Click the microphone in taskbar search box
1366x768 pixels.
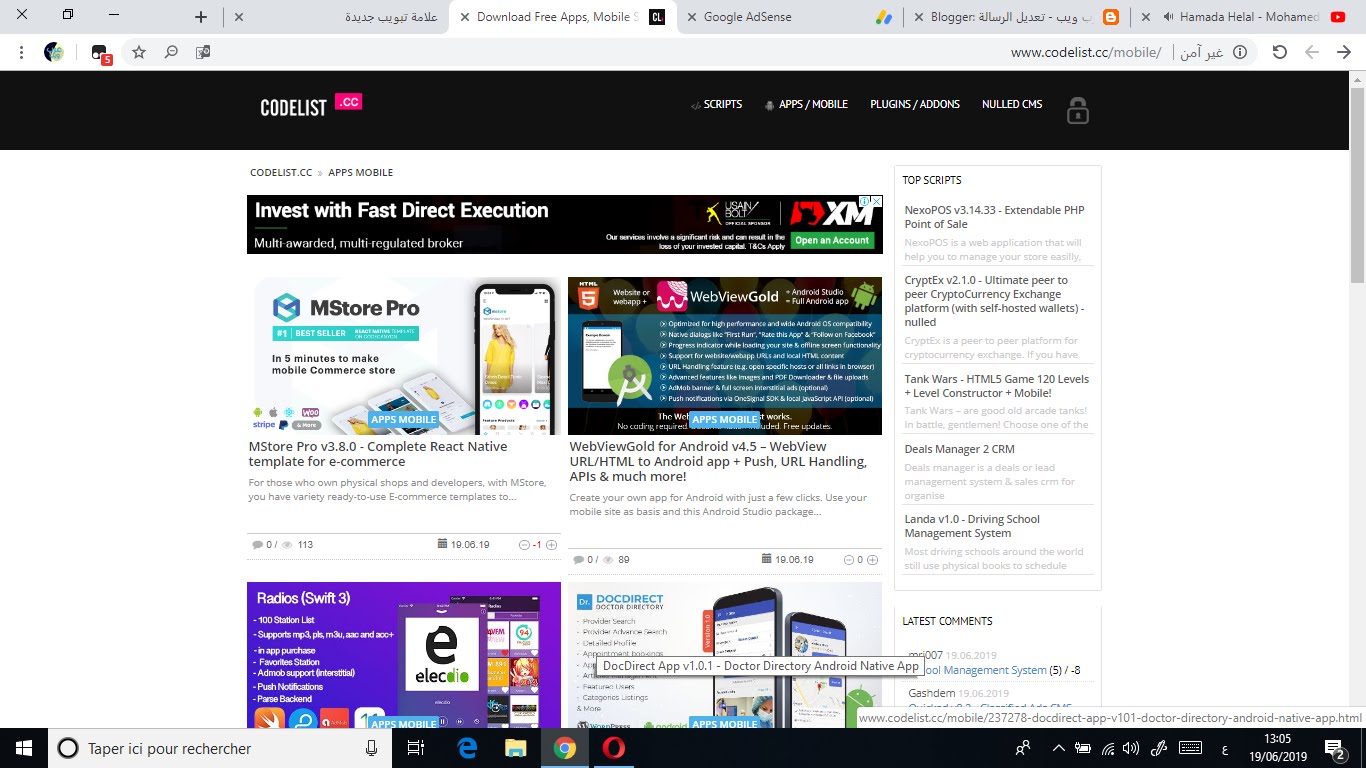click(372, 748)
